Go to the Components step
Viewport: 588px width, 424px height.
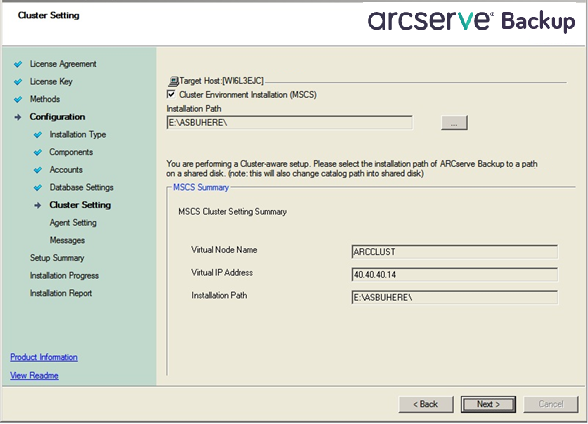[x=71, y=152]
